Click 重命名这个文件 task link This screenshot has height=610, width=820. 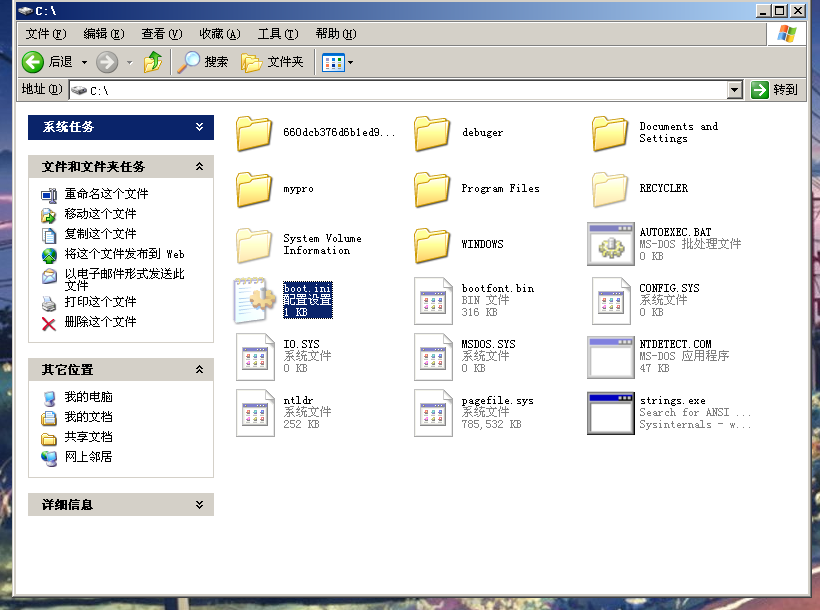[x=106, y=194]
